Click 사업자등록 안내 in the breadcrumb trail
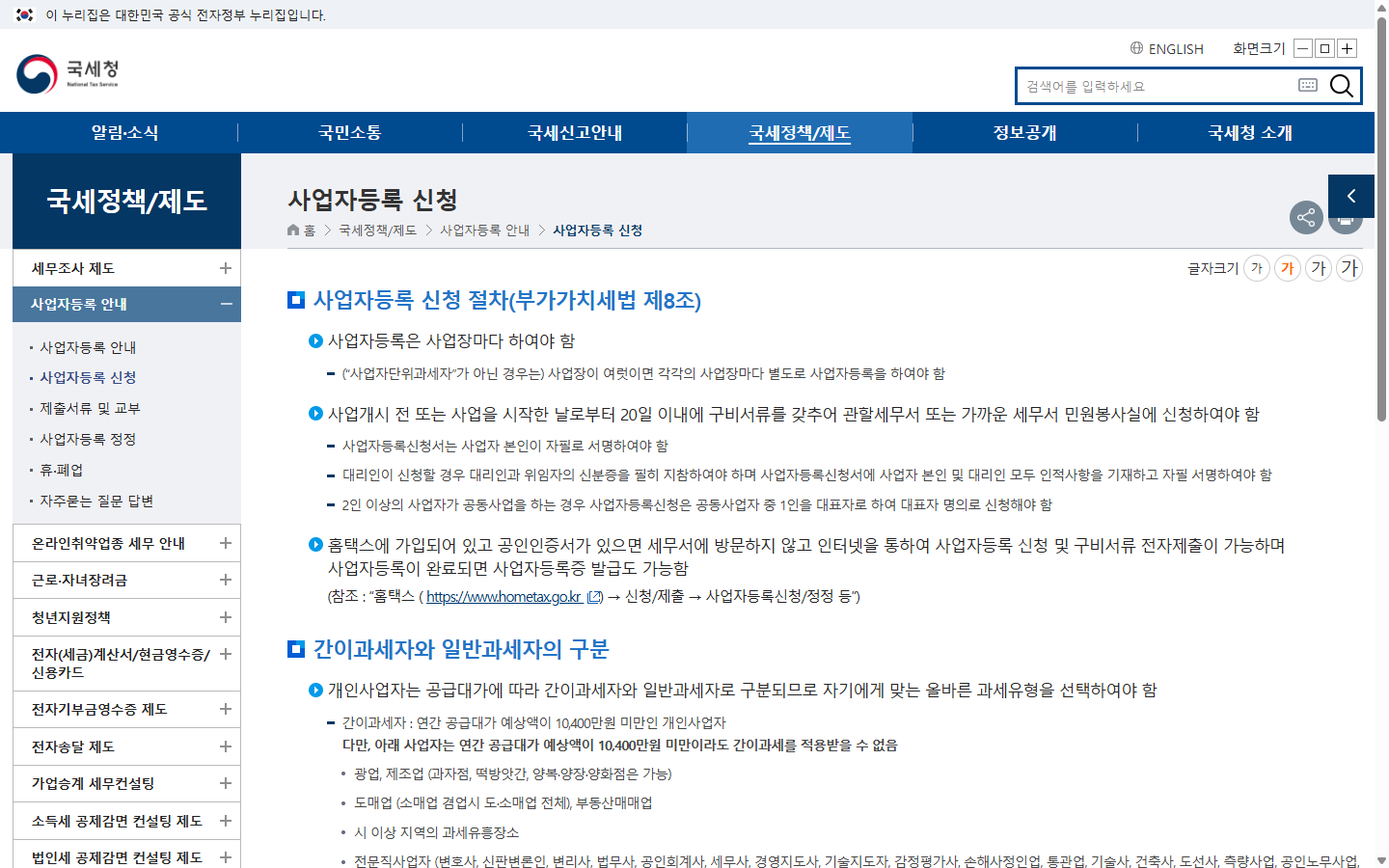Screen dimensions: 1389x868 (484, 231)
